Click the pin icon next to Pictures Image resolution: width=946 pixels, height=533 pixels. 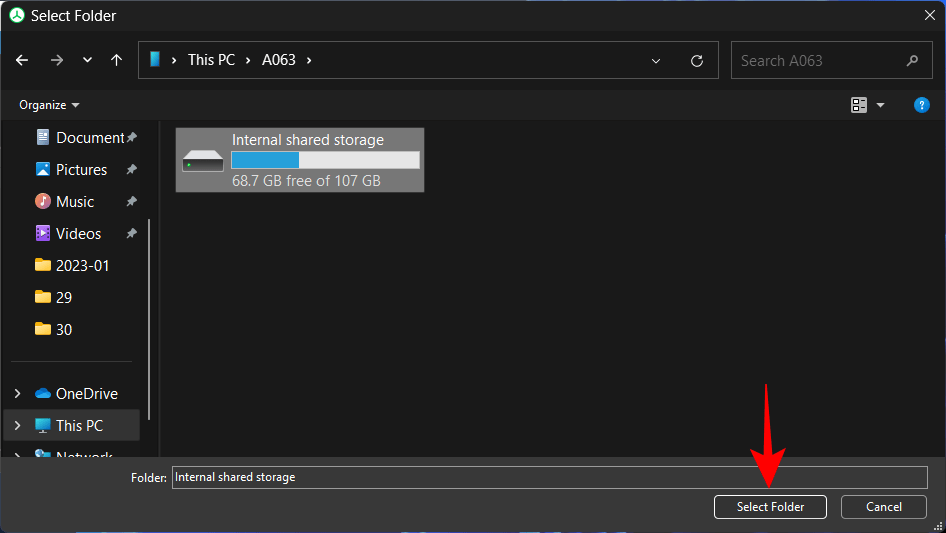point(132,170)
